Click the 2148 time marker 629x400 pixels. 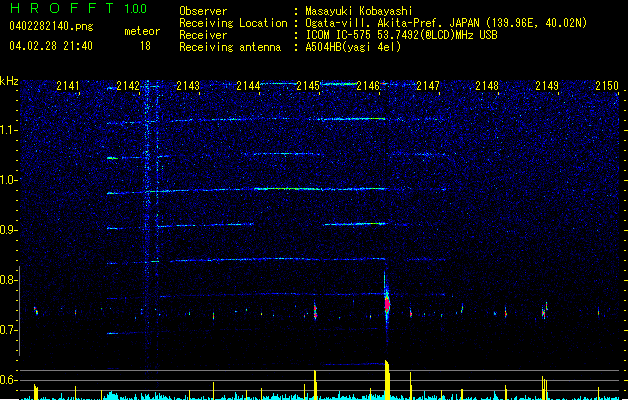487,86
